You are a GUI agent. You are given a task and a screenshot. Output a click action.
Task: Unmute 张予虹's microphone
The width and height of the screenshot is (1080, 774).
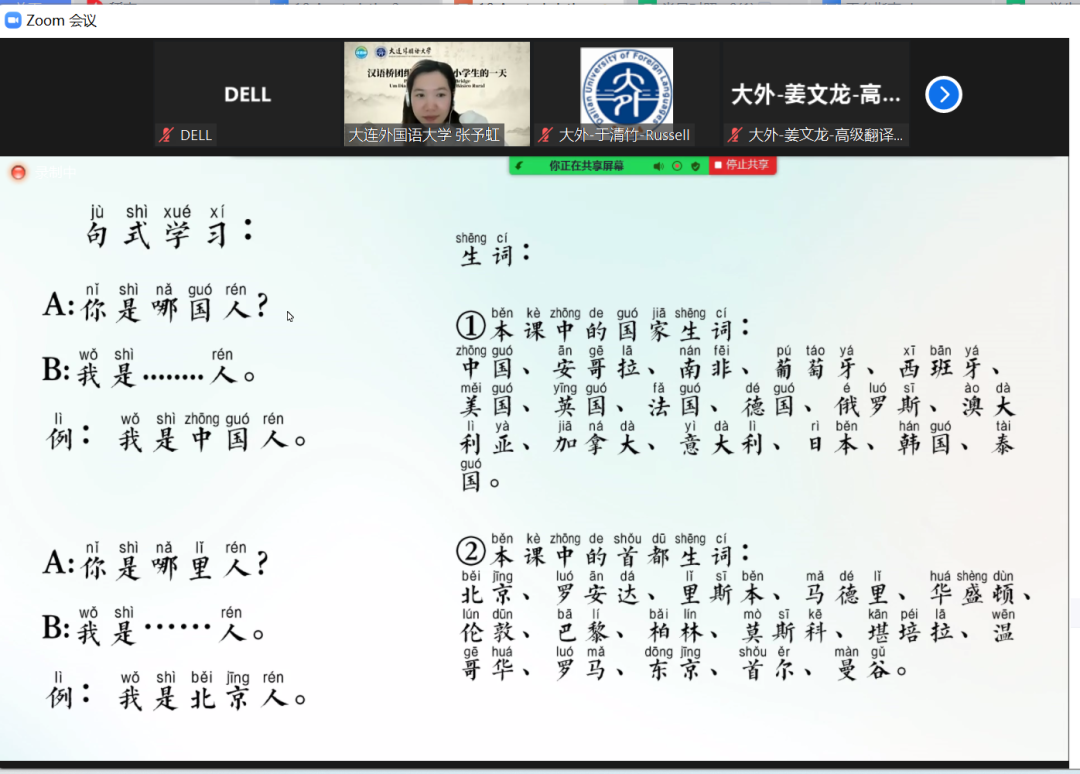point(348,134)
